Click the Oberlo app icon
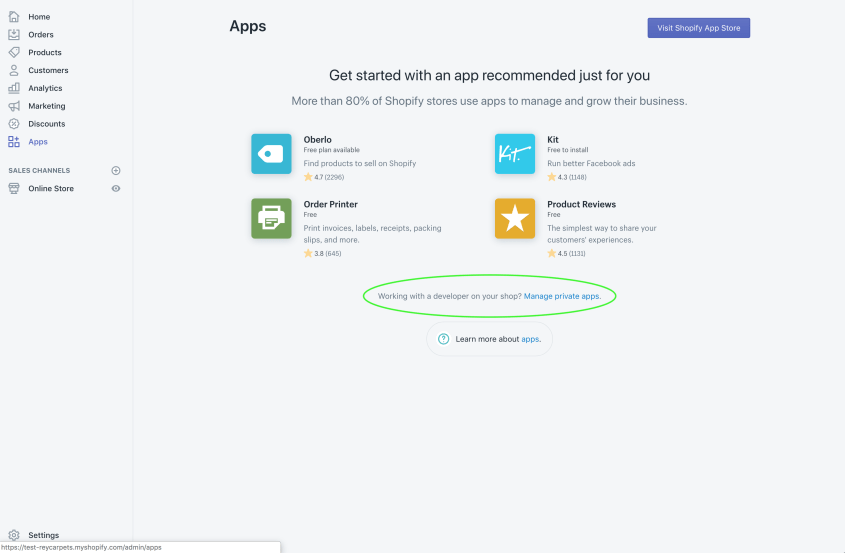The image size is (845, 553). click(x=271, y=154)
